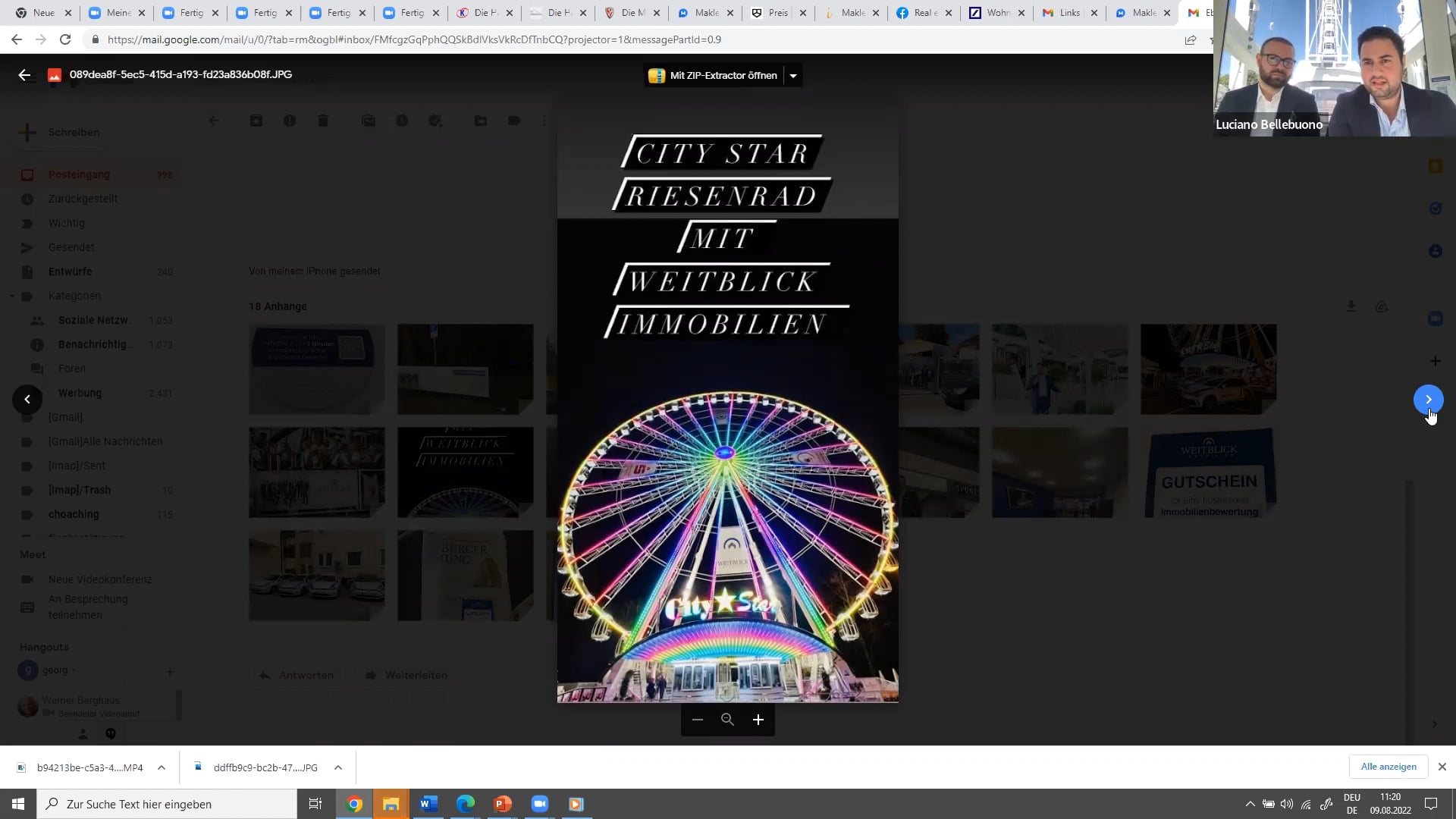Switch to the Meine tab
The image size is (1456, 819).
click(x=118, y=13)
